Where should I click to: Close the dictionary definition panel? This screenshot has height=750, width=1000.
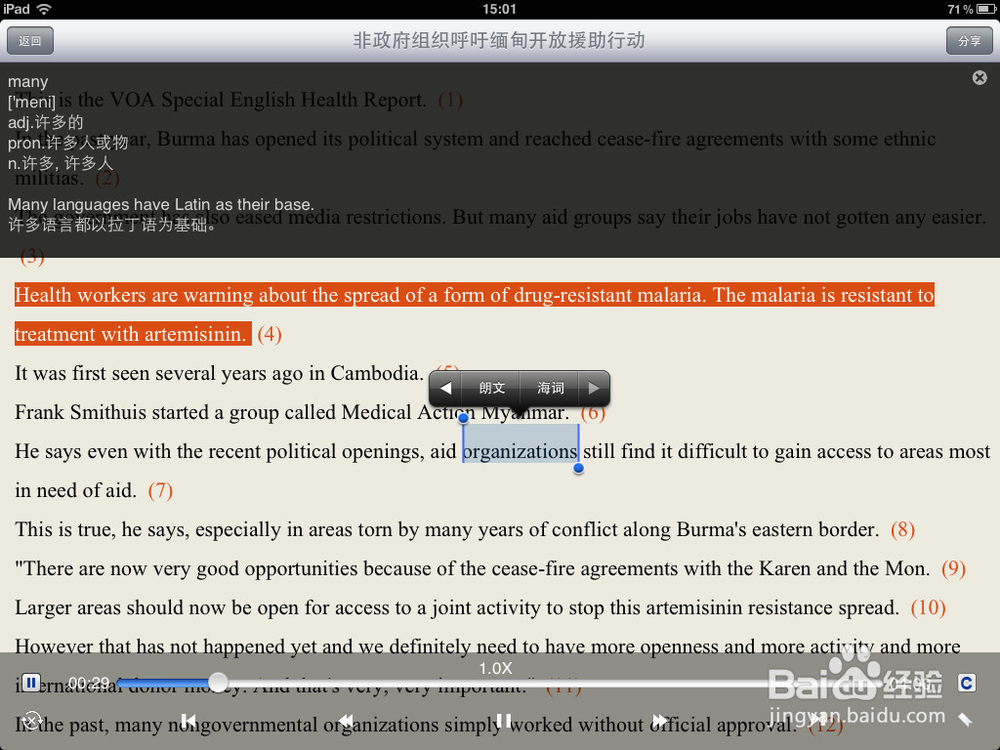point(980,78)
